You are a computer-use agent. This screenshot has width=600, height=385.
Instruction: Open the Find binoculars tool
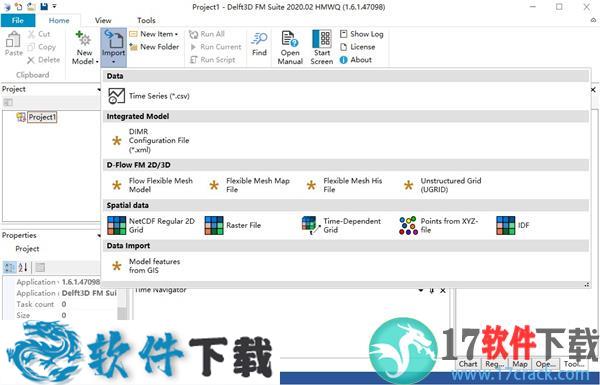point(259,44)
